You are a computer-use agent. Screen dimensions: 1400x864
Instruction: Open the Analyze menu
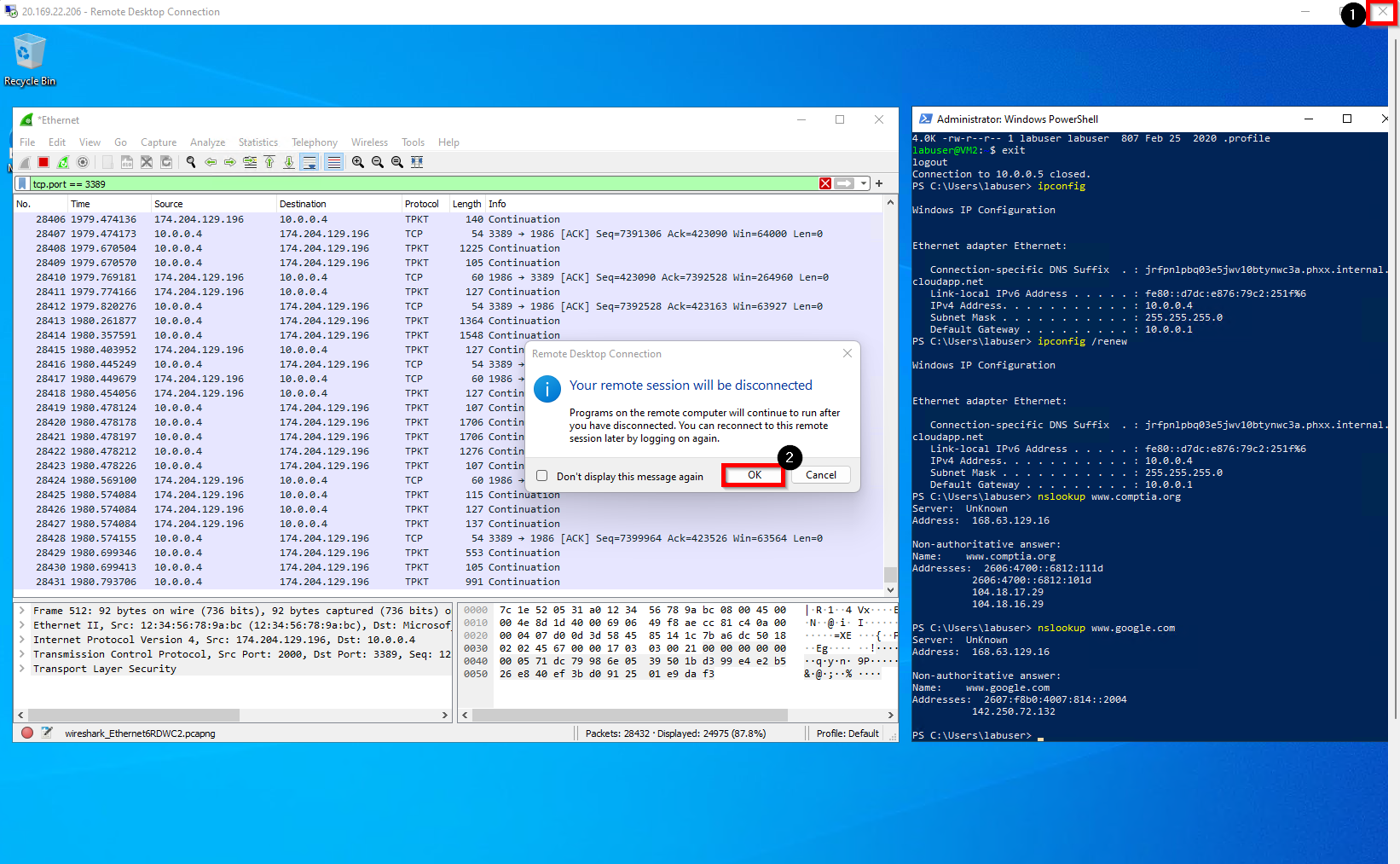pyautogui.click(x=208, y=142)
